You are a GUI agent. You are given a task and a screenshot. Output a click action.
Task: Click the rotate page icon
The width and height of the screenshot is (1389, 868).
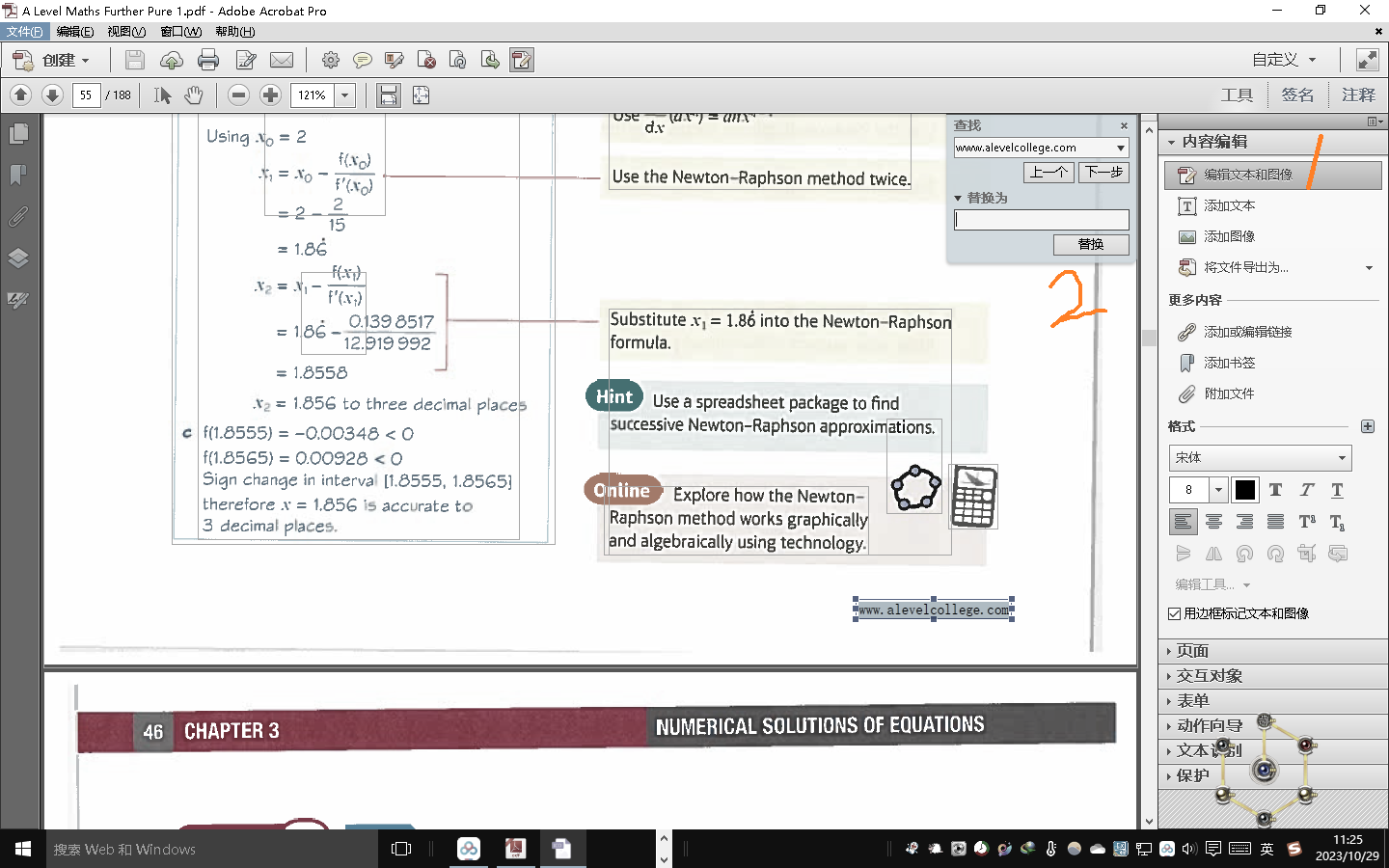458,60
